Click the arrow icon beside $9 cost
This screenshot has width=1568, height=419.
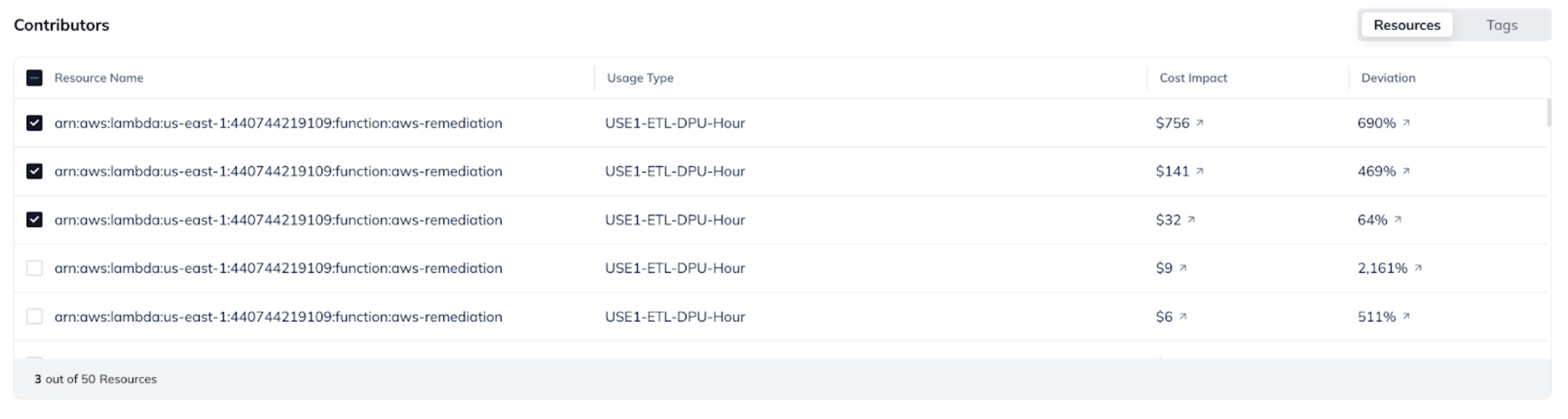(1183, 268)
